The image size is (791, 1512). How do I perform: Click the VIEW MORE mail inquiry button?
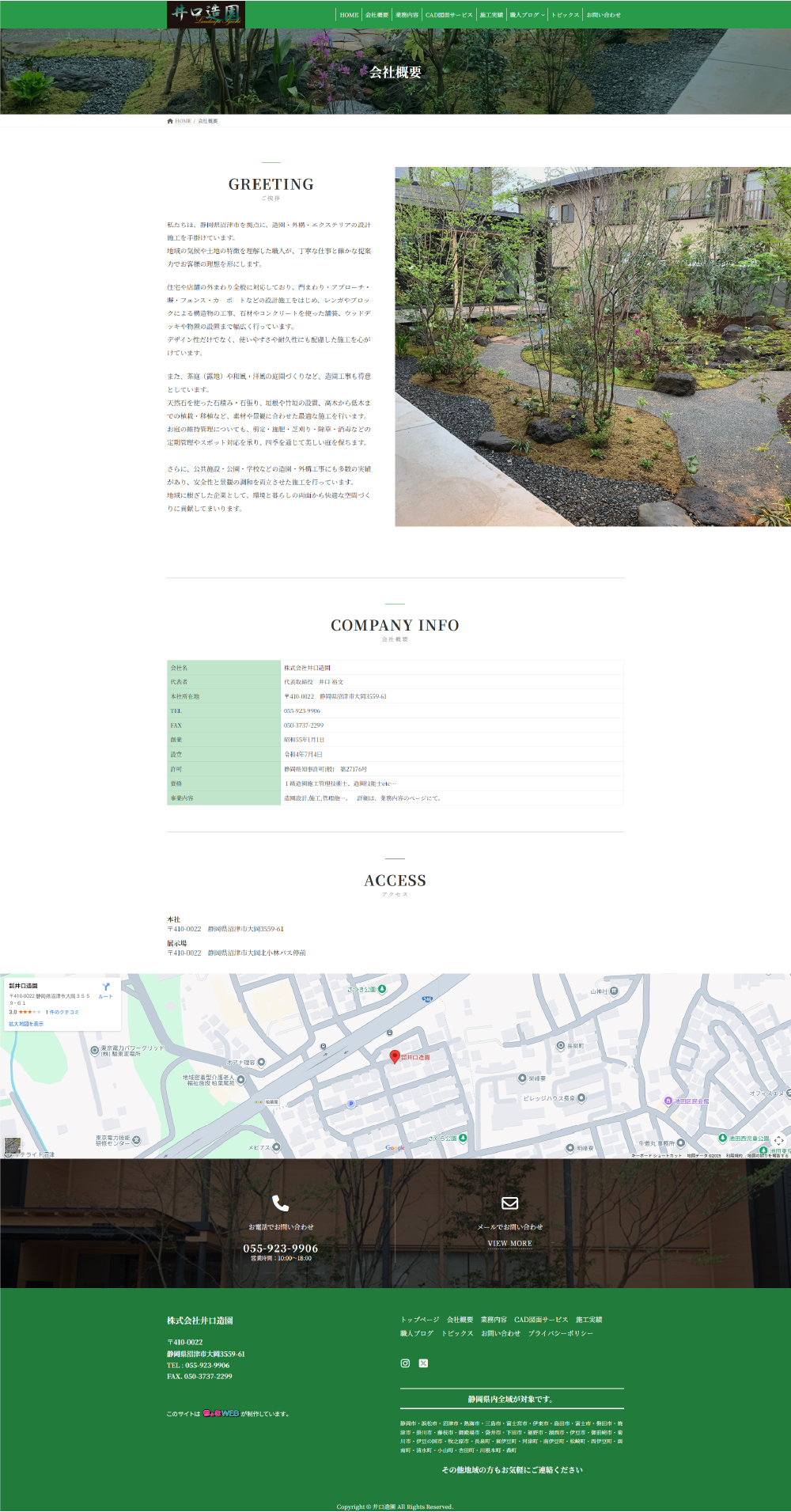509,1244
